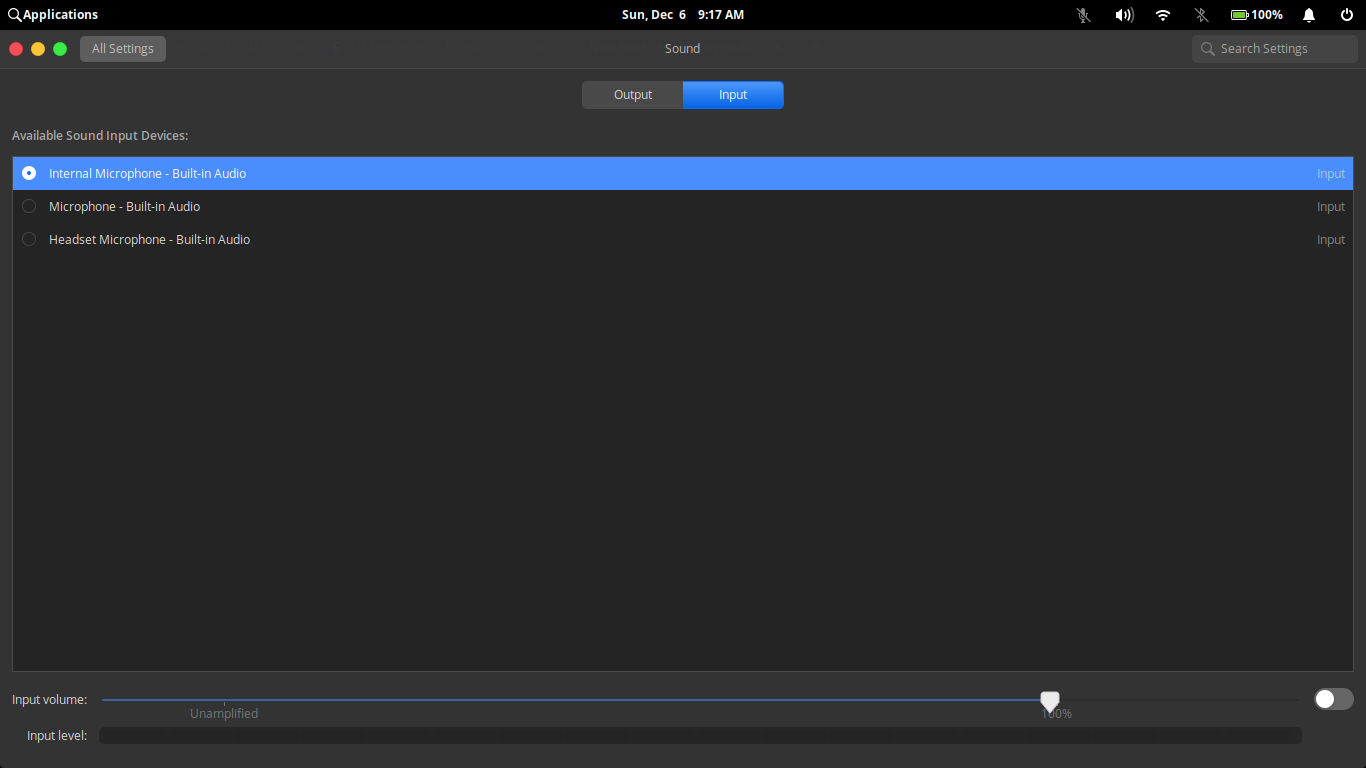Click the search magnifier in Search Settings
The image size is (1366, 768).
click(x=1207, y=48)
